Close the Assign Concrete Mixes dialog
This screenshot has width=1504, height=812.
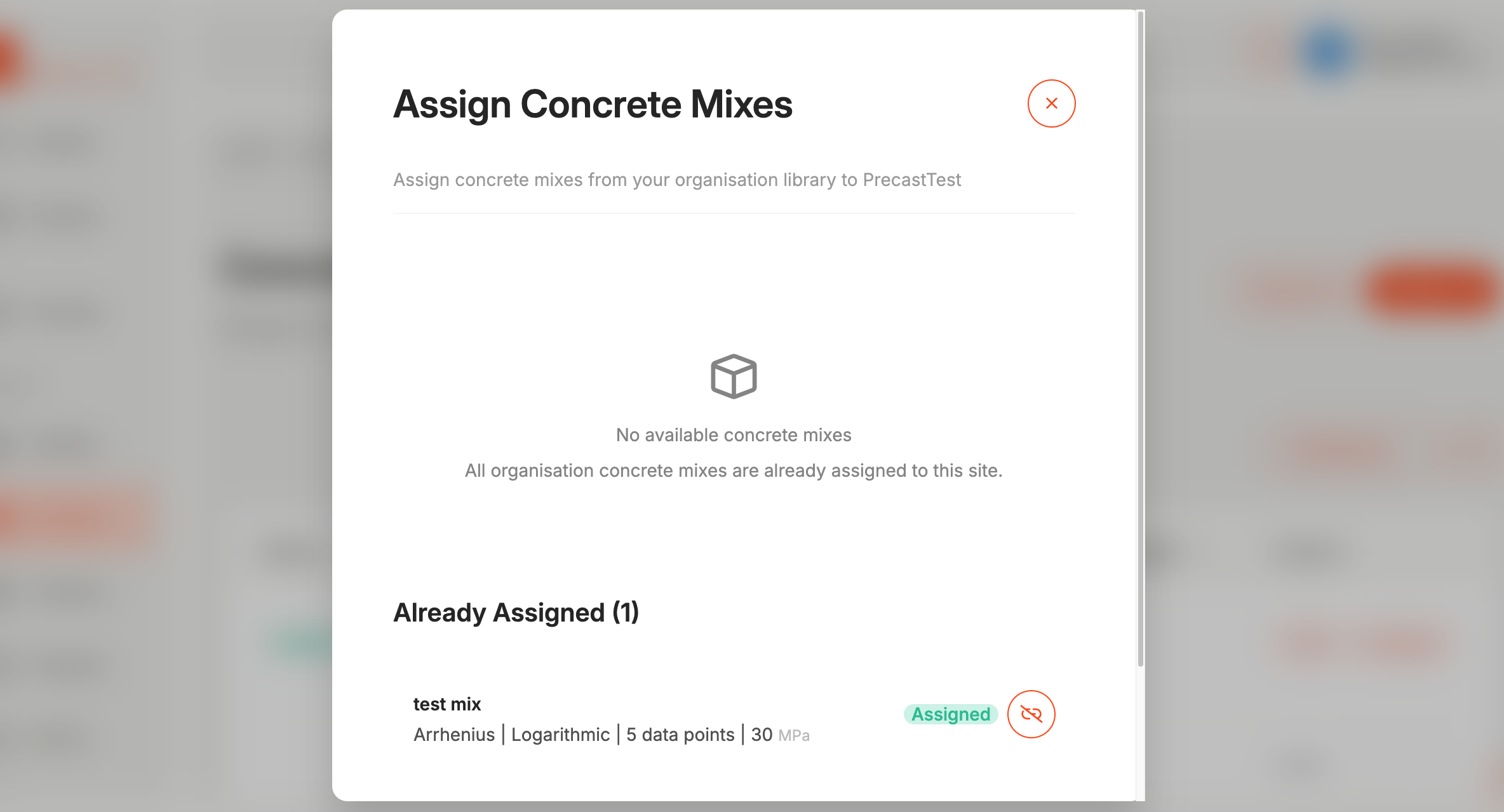[x=1051, y=103]
